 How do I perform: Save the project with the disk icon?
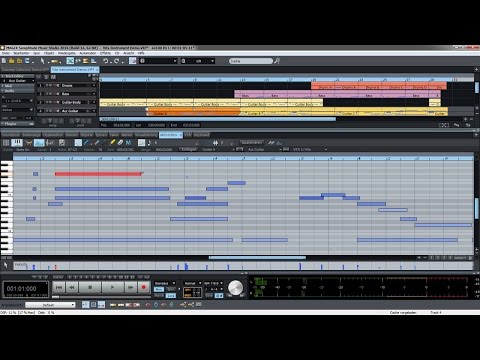coord(27,61)
